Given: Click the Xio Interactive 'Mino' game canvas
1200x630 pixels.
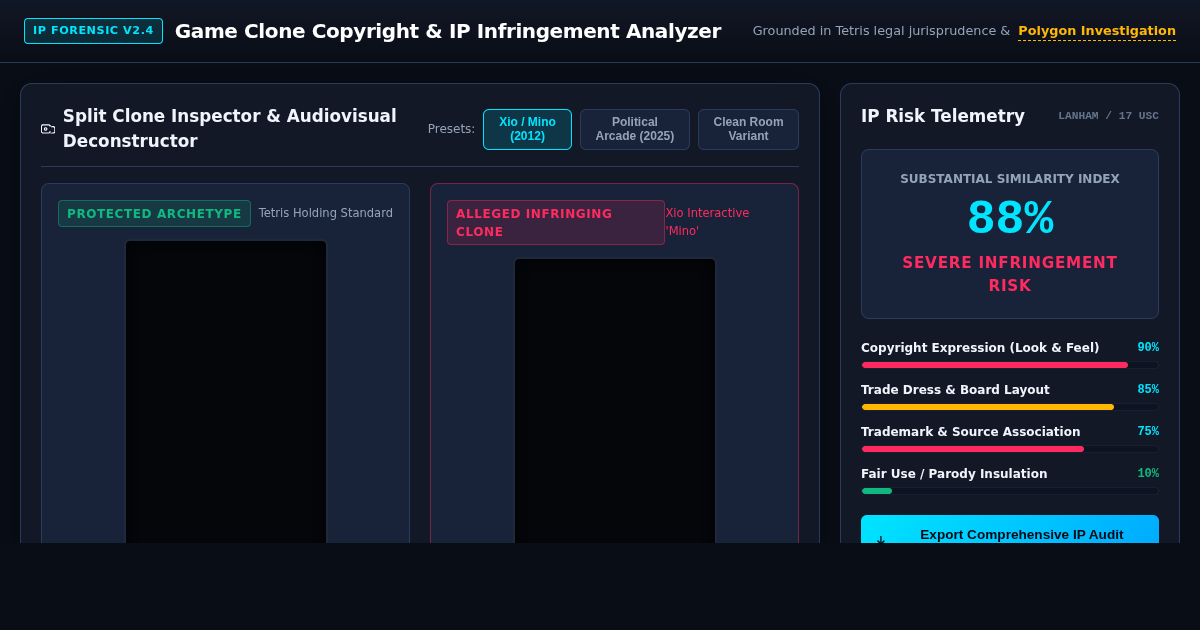Looking at the screenshot, I should point(615,401).
